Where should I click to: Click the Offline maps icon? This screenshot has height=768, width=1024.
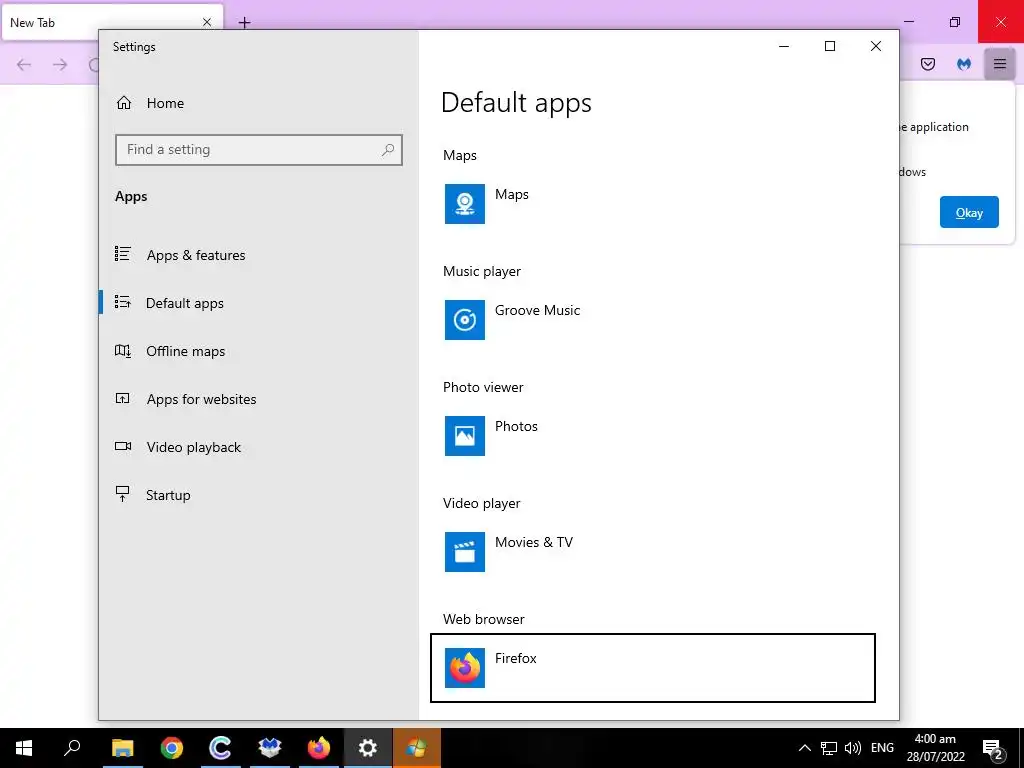123,351
